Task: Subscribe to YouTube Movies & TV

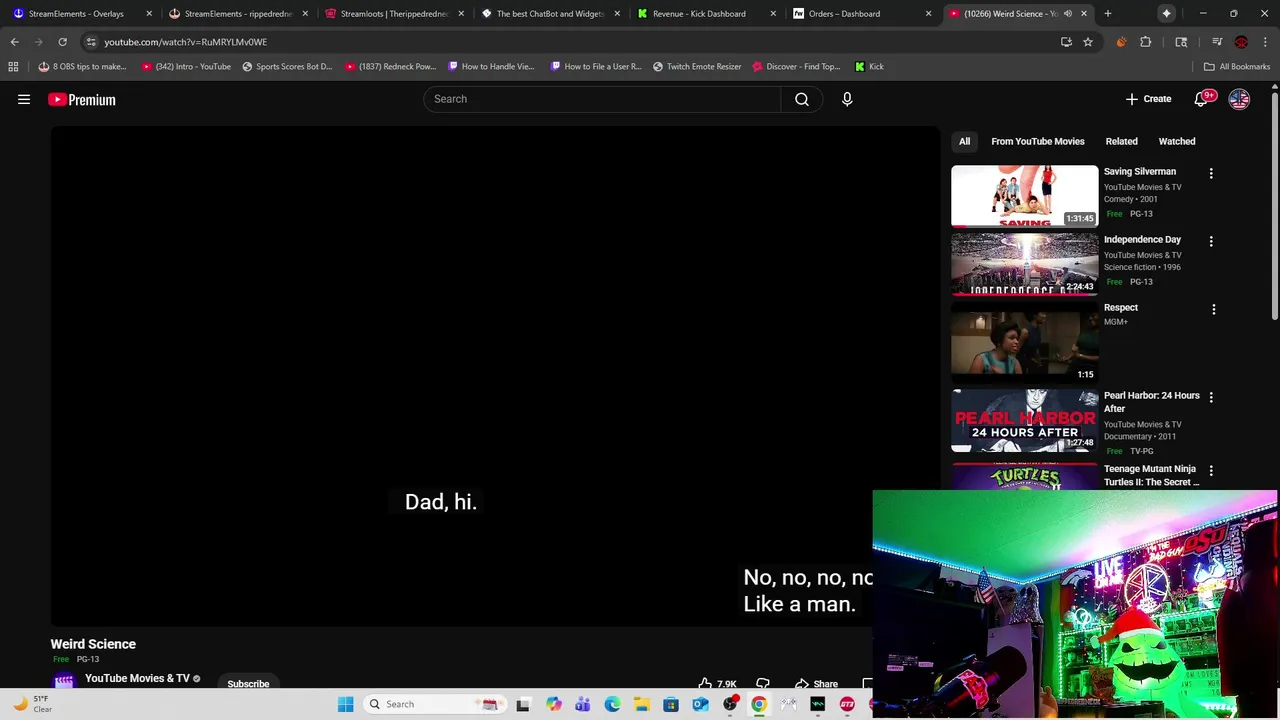Action: (248, 684)
